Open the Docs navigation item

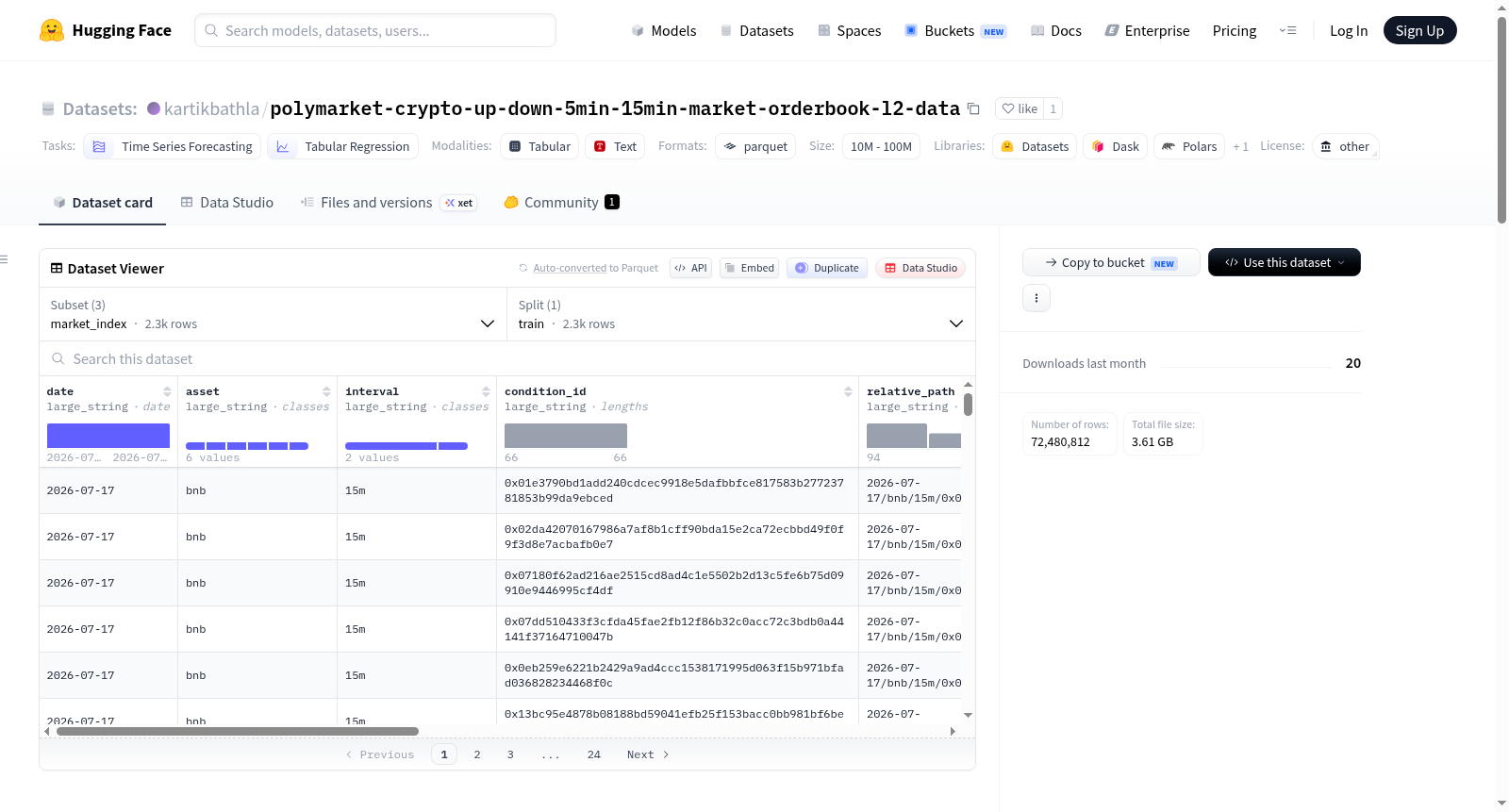pos(1056,30)
